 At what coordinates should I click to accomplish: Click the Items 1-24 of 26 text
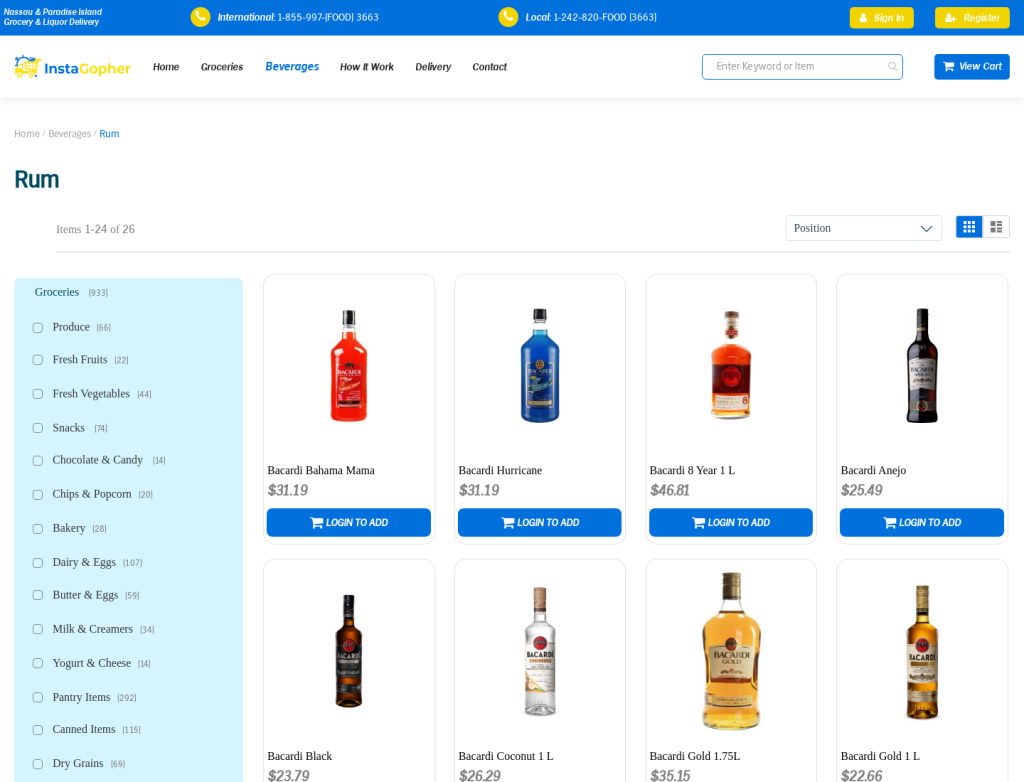click(95, 229)
